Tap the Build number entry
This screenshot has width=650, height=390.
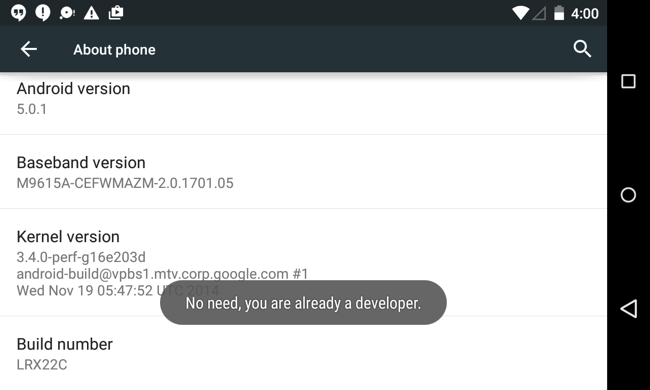point(303,353)
